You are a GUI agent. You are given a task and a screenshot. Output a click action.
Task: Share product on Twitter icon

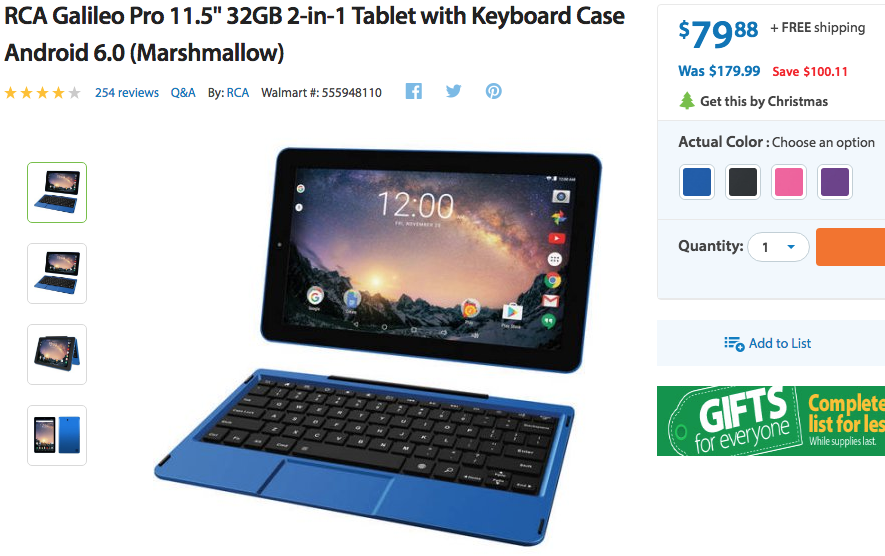tap(453, 91)
